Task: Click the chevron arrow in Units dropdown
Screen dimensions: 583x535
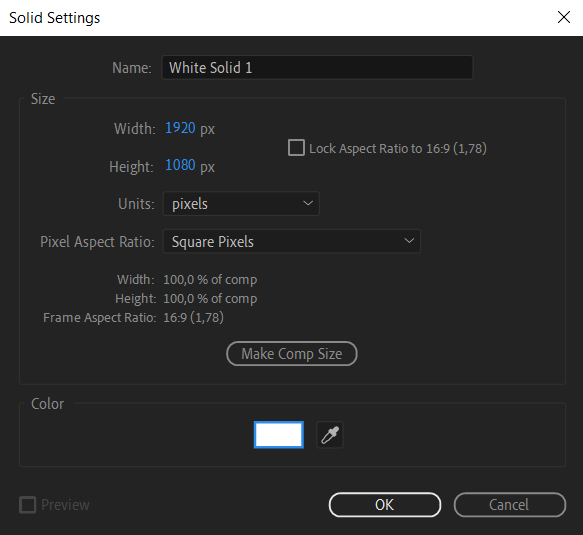Action: click(x=307, y=203)
